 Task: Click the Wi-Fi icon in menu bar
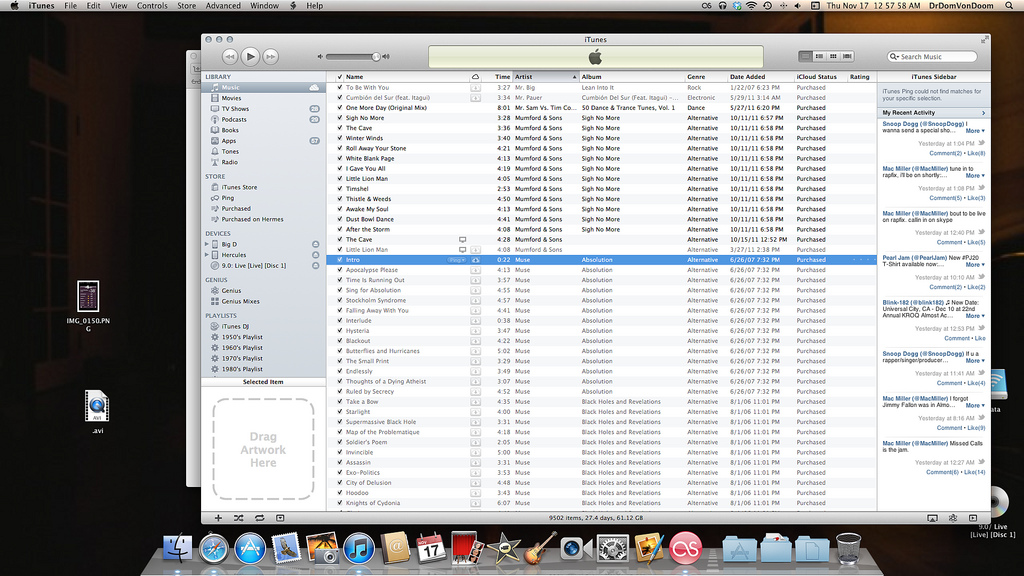coord(752,6)
